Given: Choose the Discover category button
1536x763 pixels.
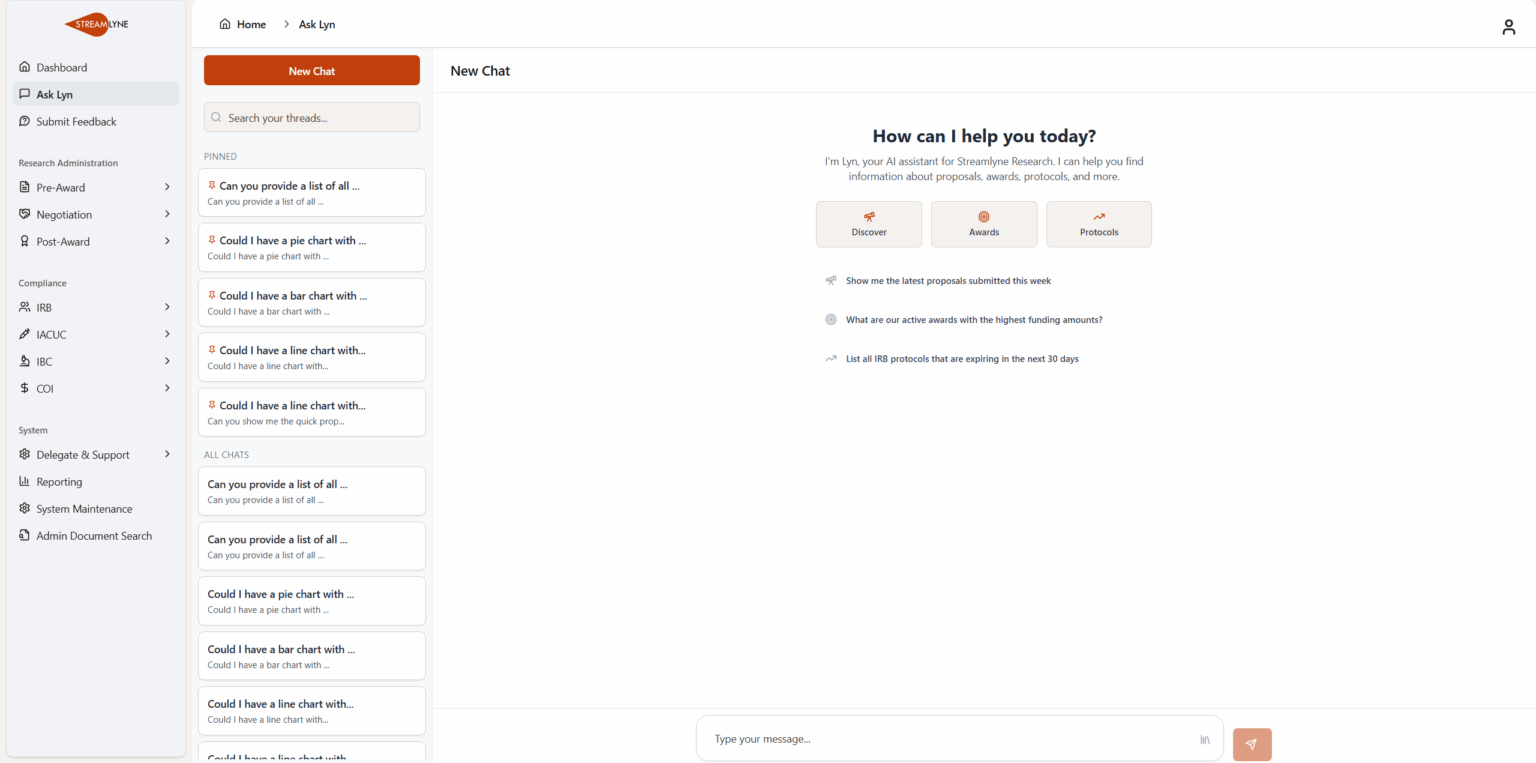Looking at the screenshot, I should pos(869,224).
